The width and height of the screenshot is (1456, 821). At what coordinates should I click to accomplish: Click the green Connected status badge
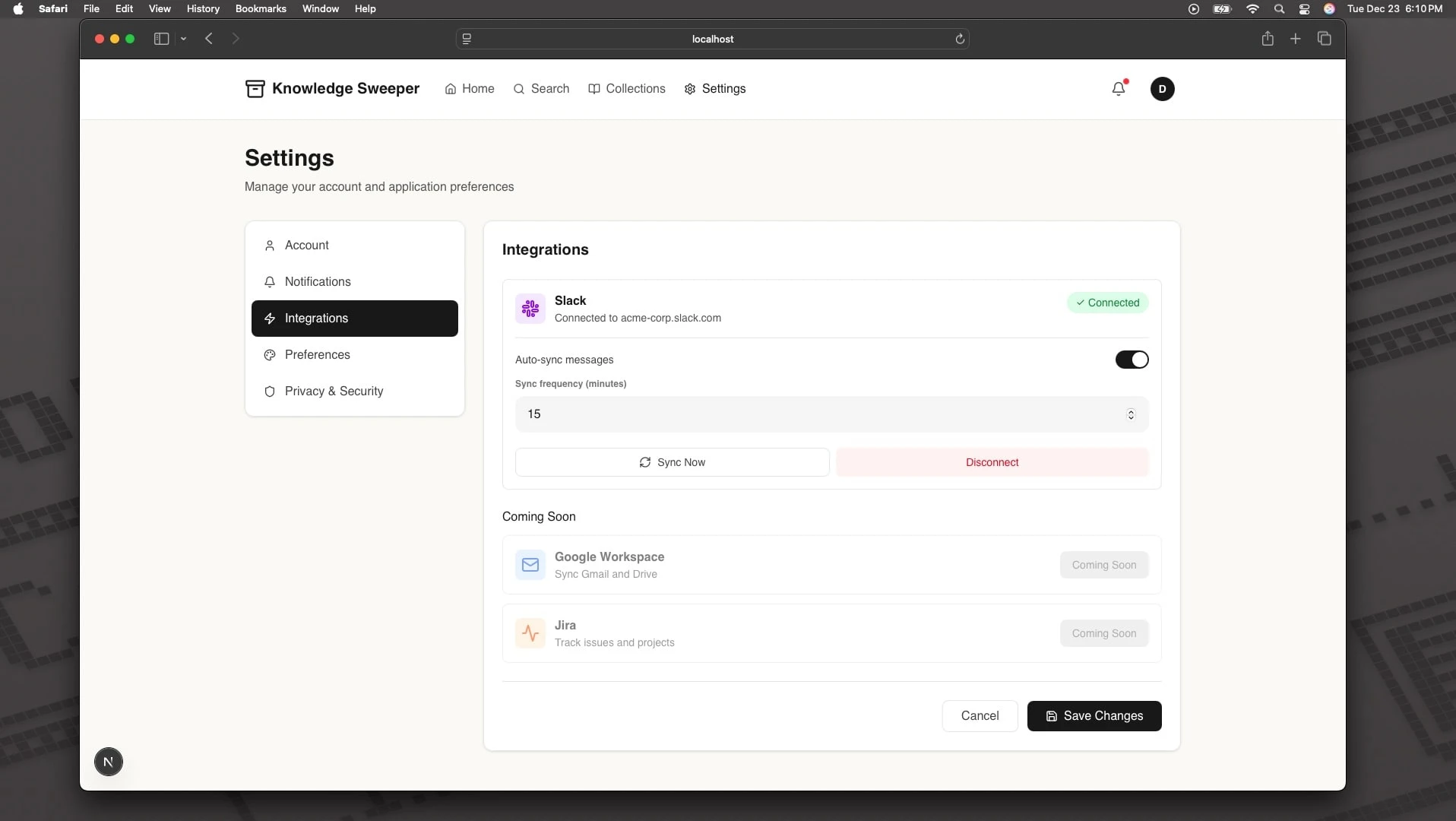[1108, 303]
